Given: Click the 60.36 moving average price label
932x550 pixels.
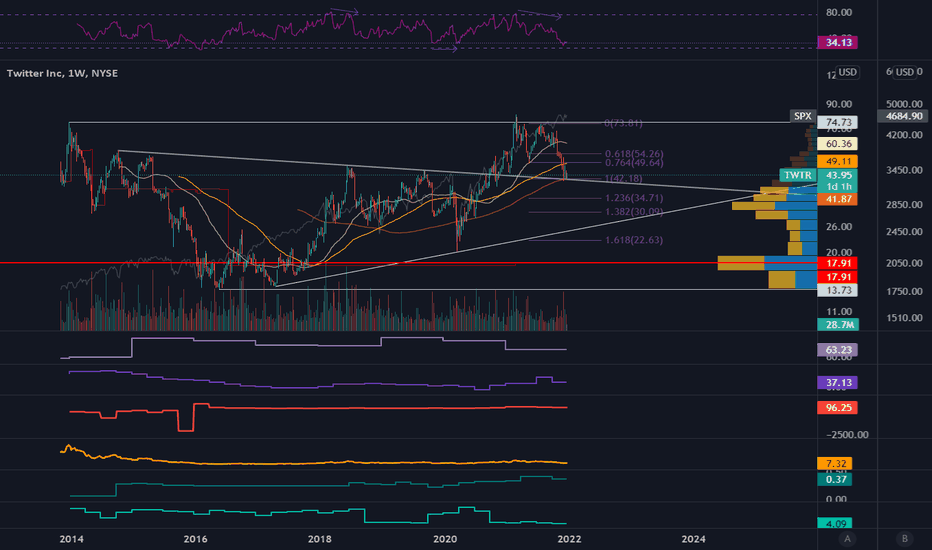Looking at the screenshot, I should [x=837, y=143].
